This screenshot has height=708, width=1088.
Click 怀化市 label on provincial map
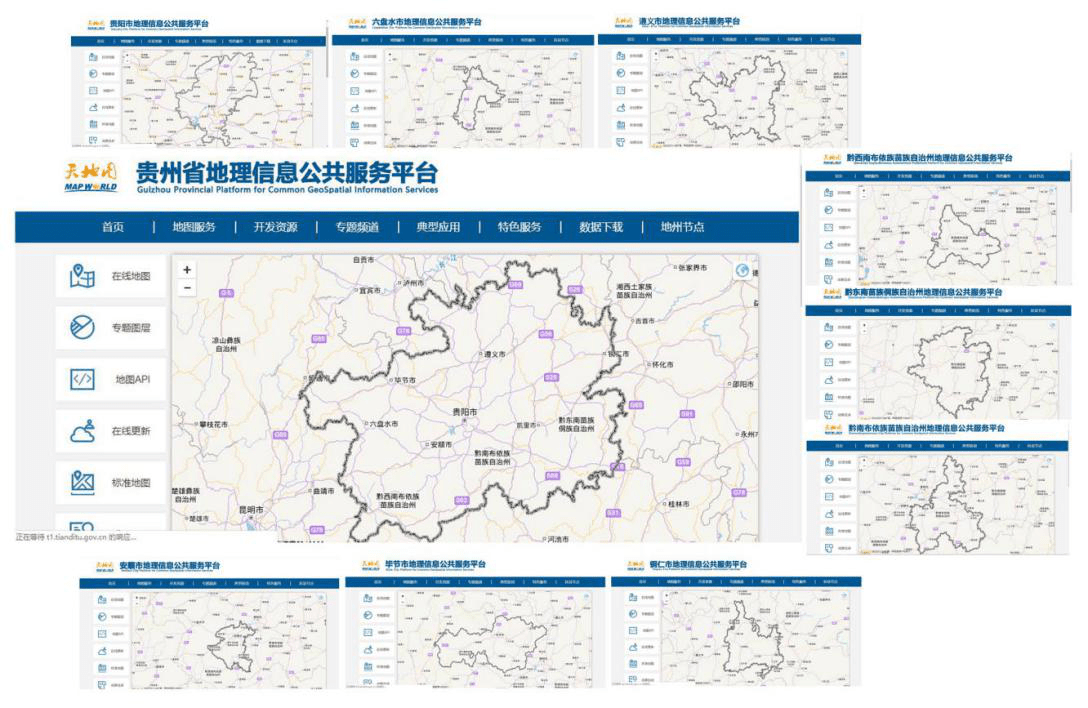(x=663, y=364)
